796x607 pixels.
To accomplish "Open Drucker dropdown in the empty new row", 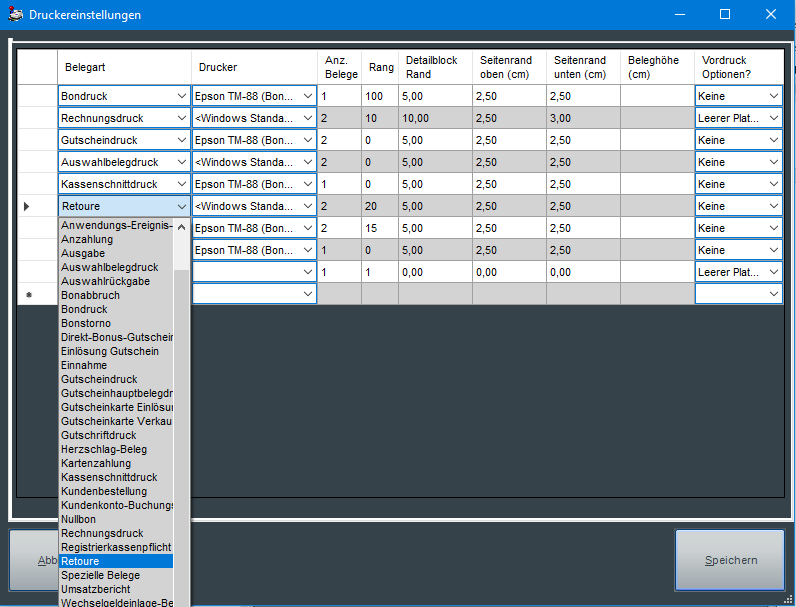I will click(307, 294).
